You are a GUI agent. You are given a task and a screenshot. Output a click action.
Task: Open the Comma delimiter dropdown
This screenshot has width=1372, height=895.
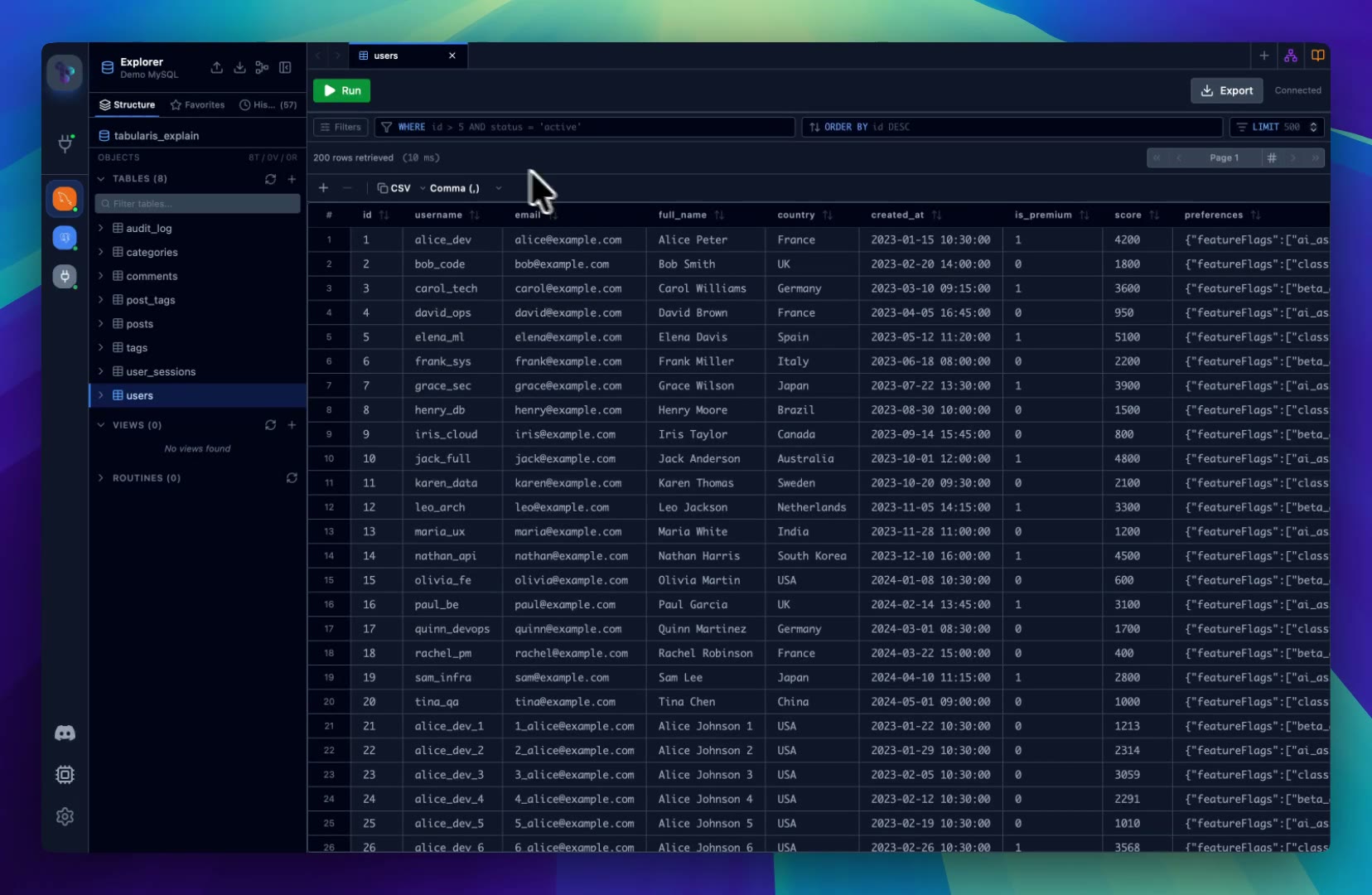(x=461, y=188)
